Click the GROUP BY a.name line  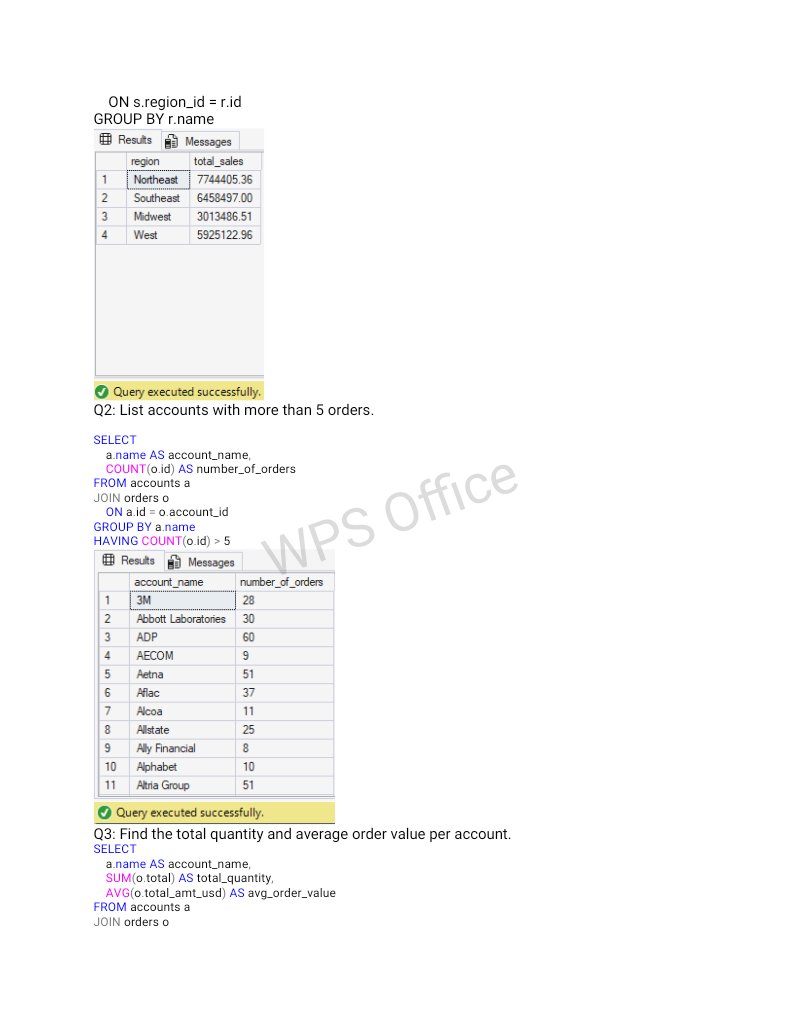pos(144,527)
